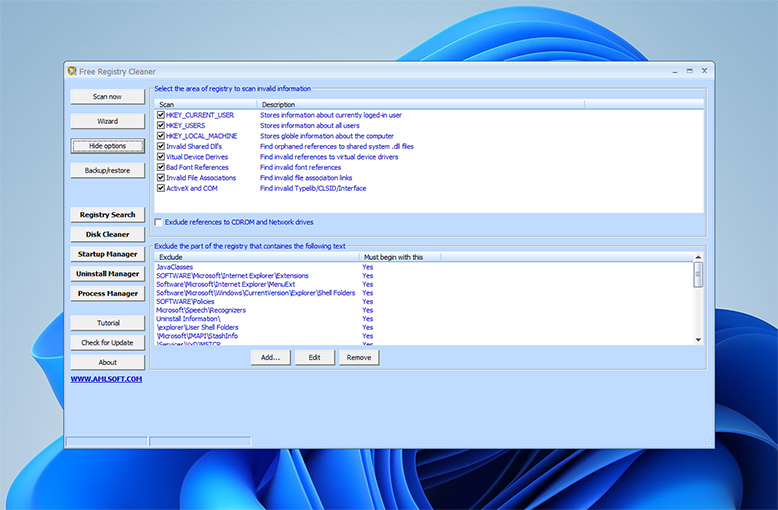
Task: Toggle HKEY_LOCAL_MACHINE checkbox
Action: (x=161, y=136)
